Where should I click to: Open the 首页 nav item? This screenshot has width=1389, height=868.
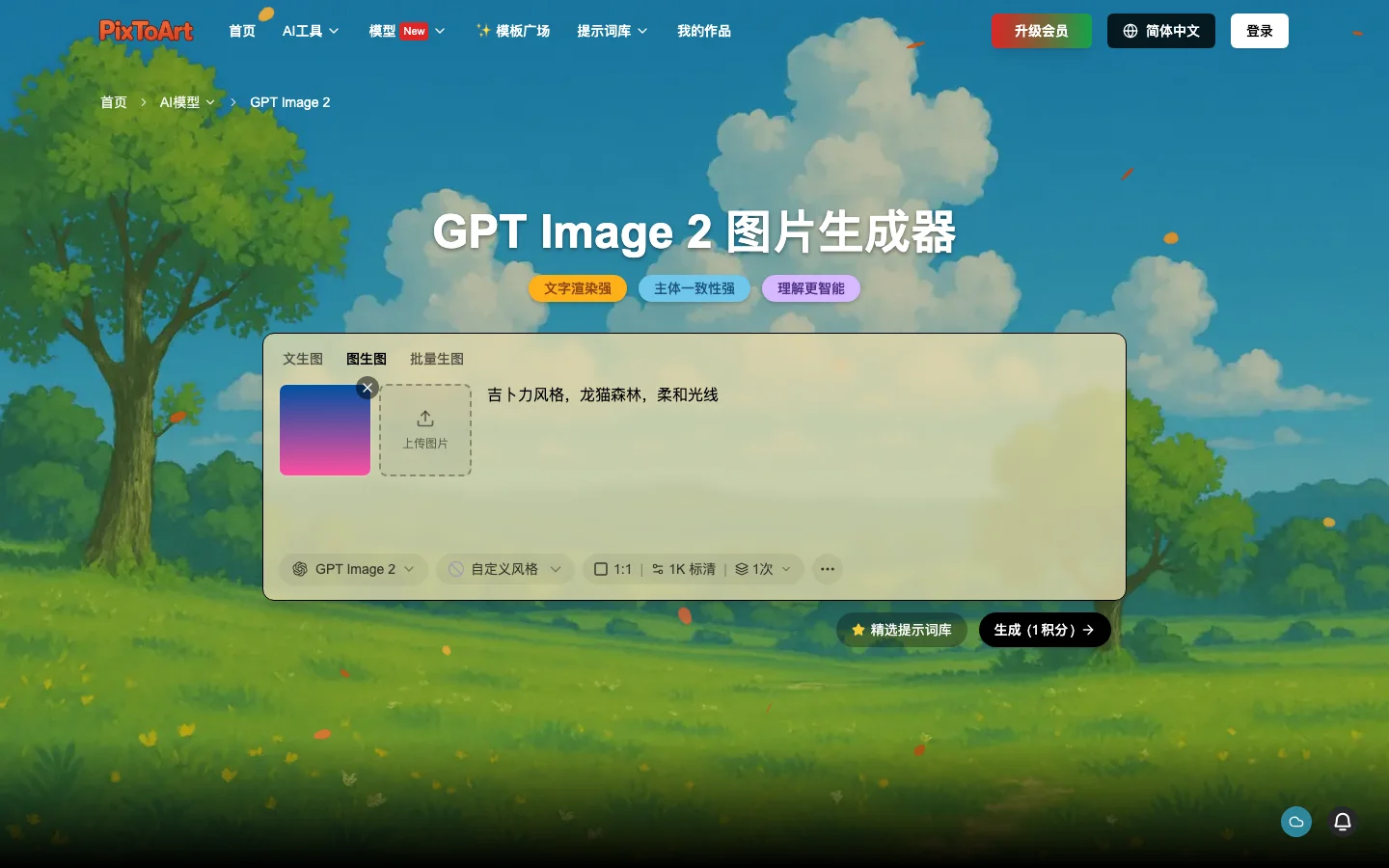coord(242,31)
